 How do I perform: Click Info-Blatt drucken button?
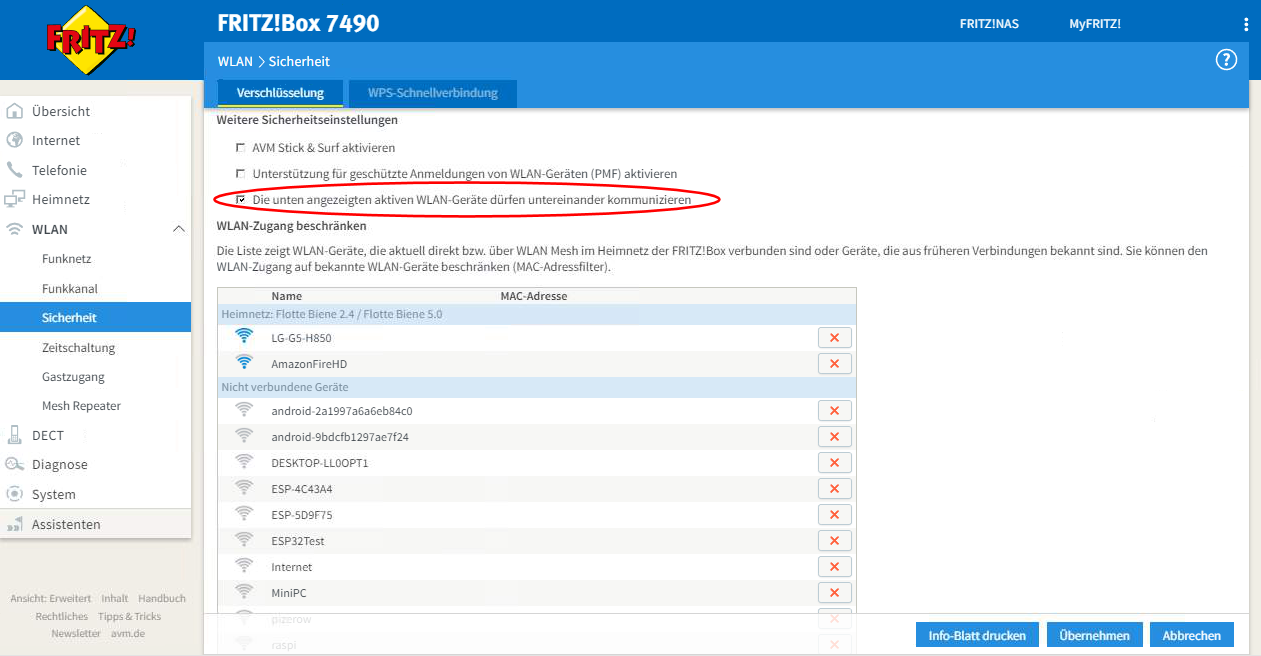coord(977,635)
